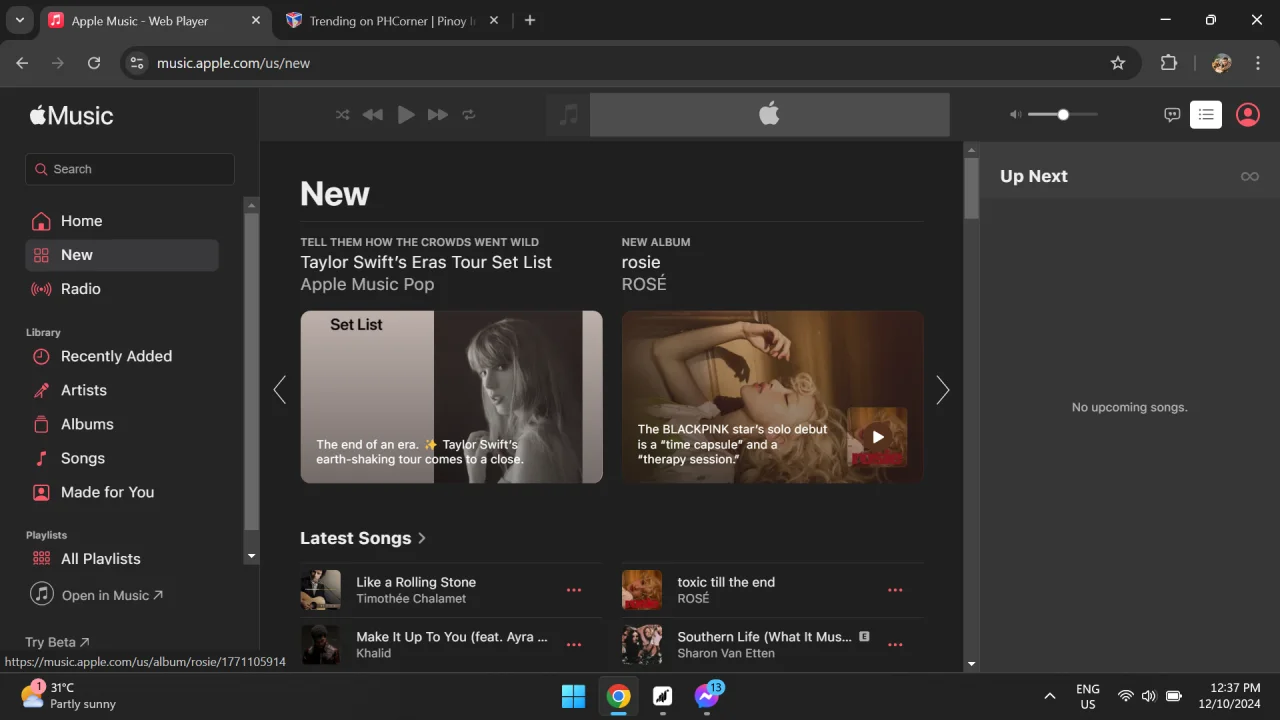The image size is (1280, 720).
Task: Open Recently Added library section
Action: 122,356
